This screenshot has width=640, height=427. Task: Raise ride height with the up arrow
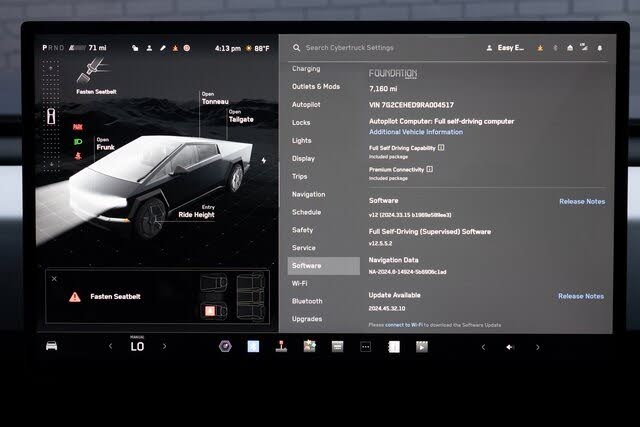coord(51,68)
